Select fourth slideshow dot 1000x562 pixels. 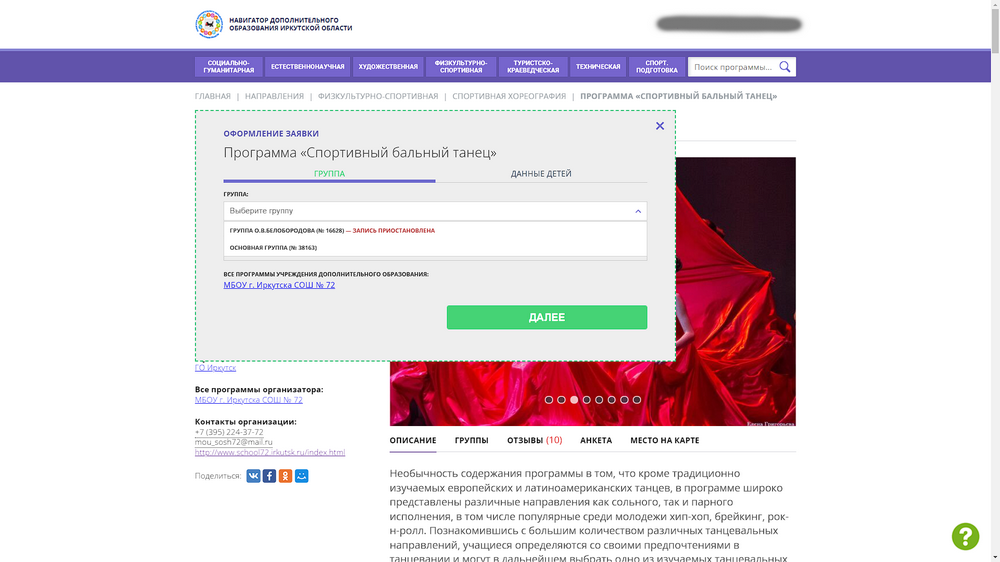click(x=586, y=400)
